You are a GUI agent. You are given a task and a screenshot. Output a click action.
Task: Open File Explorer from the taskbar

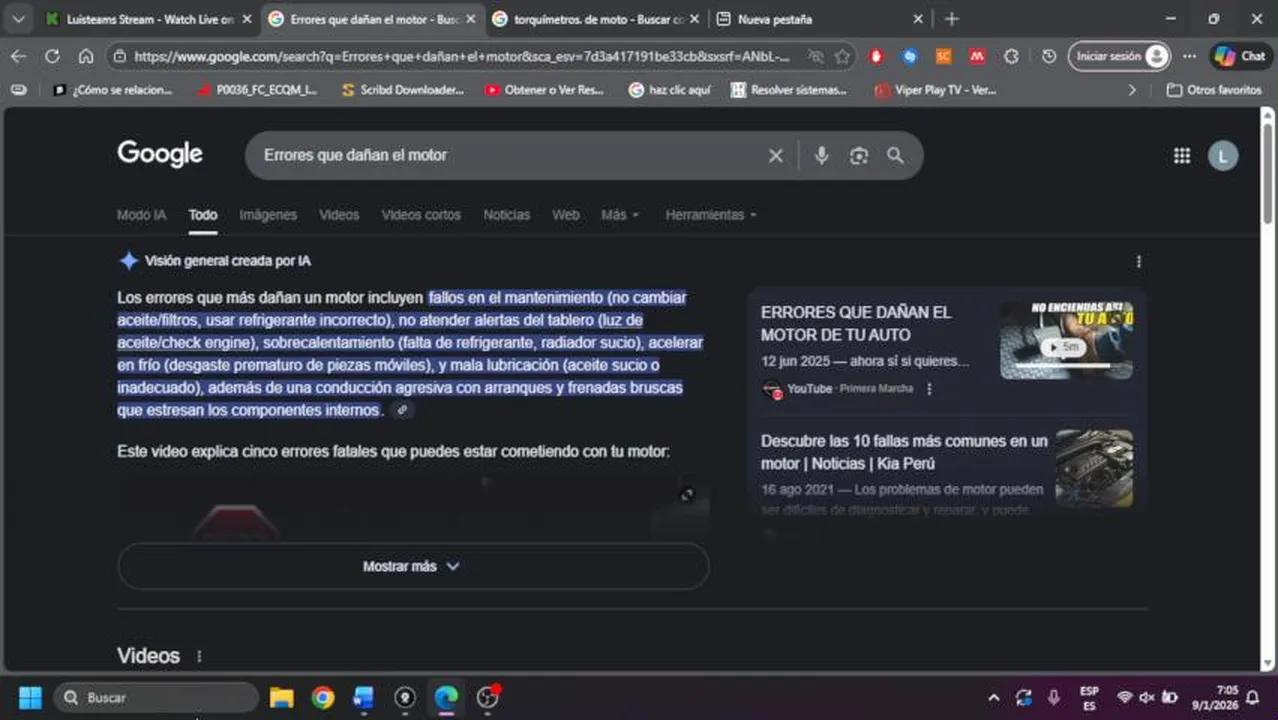[282, 697]
